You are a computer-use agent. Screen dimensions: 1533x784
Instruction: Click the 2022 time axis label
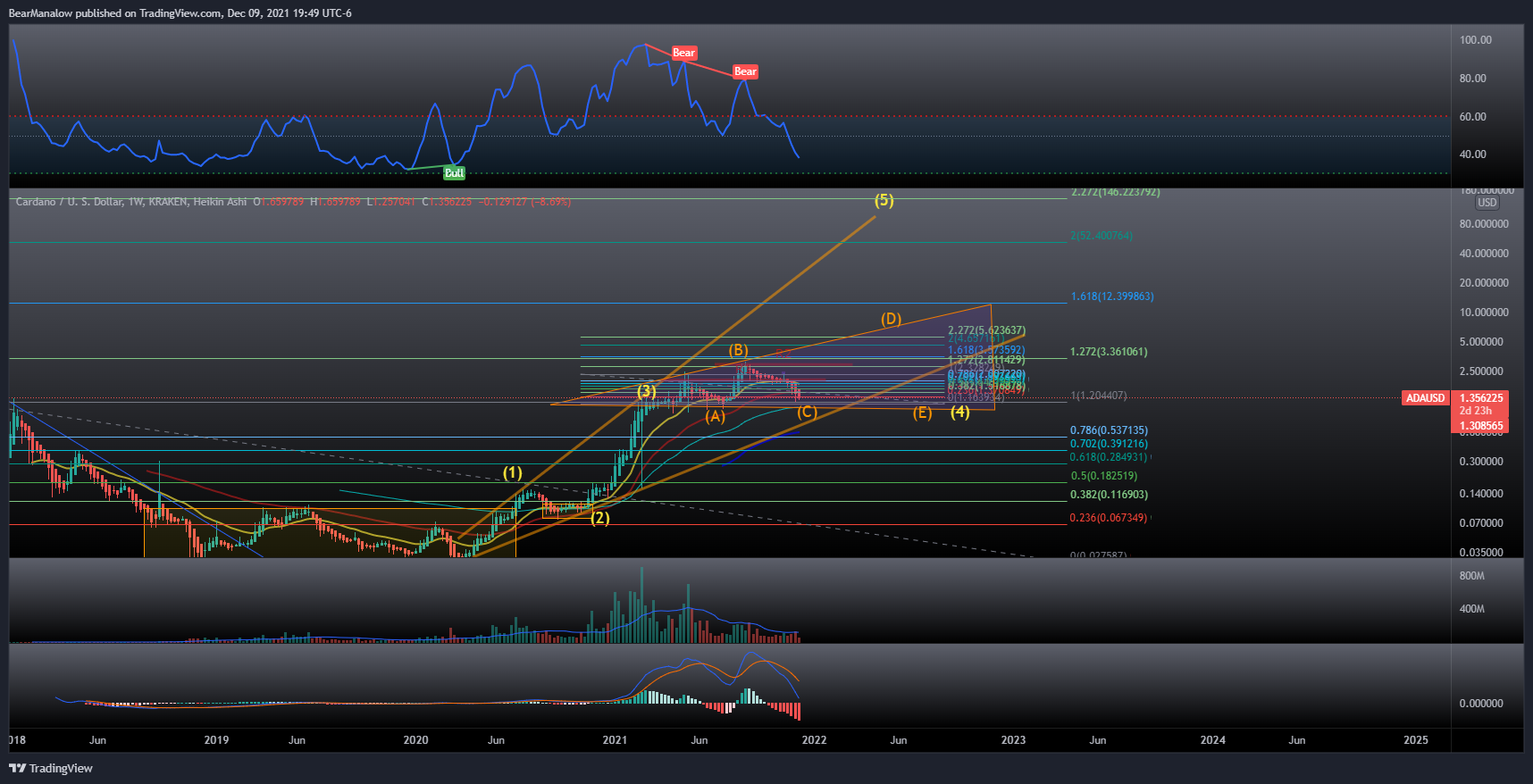tap(814, 740)
